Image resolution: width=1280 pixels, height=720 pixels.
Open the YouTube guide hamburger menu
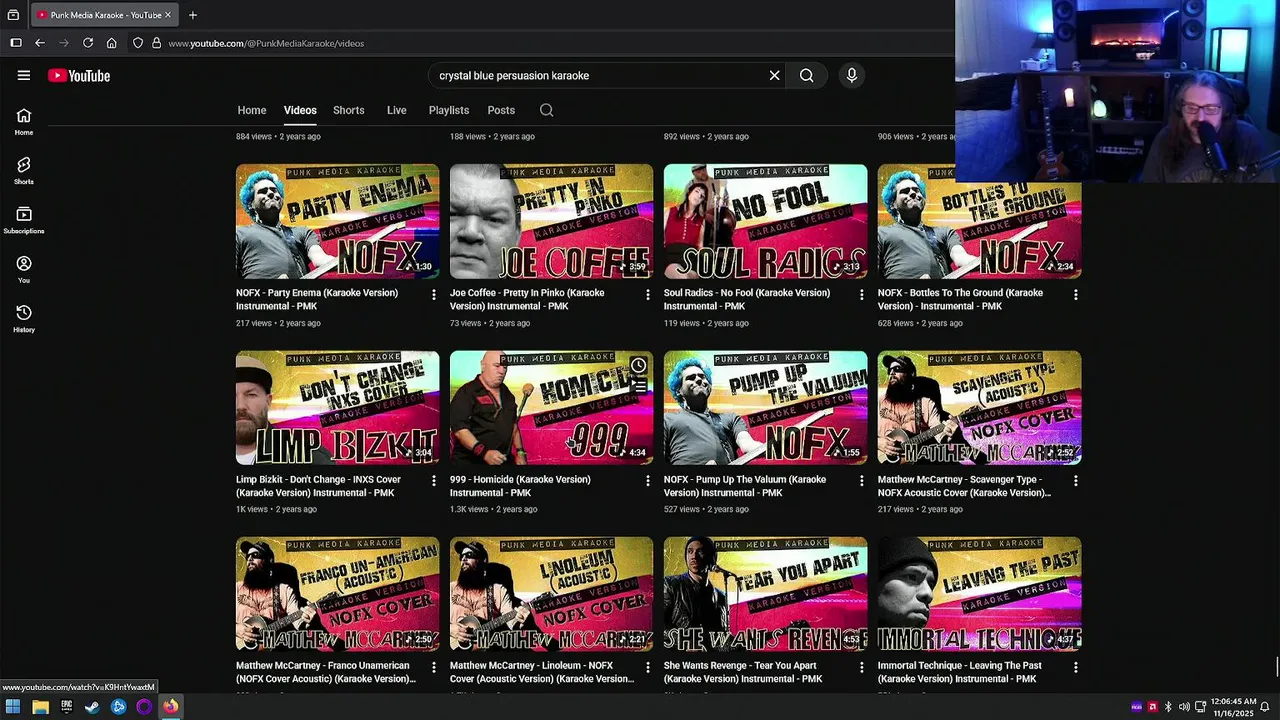pos(24,75)
